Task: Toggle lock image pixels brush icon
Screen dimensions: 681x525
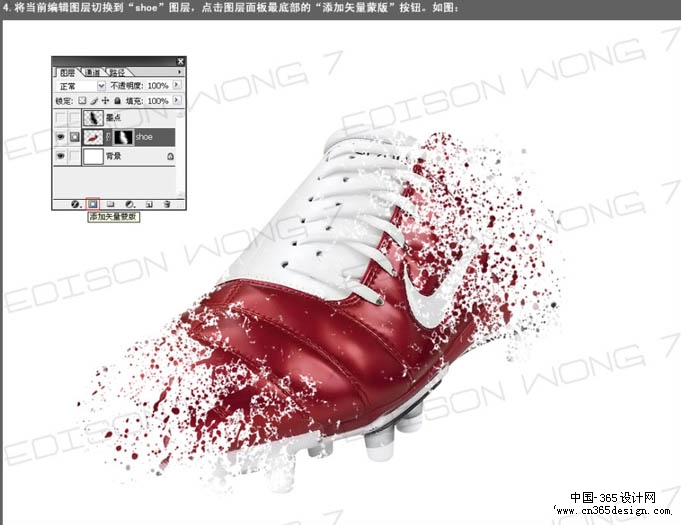Action: [94, 101]
